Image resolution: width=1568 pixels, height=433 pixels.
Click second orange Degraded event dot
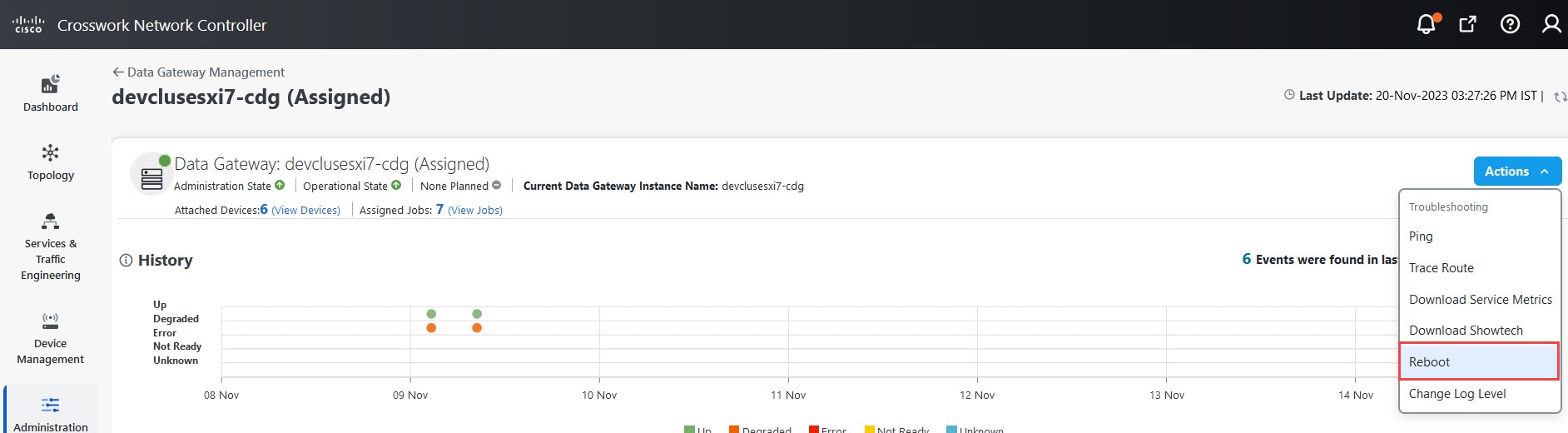[477, 328]
